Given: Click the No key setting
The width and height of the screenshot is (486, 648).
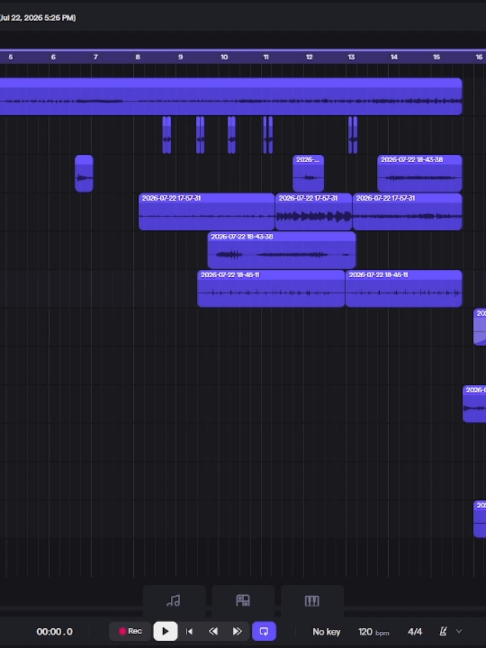Looking at the screenshot, I should [326, 631].
